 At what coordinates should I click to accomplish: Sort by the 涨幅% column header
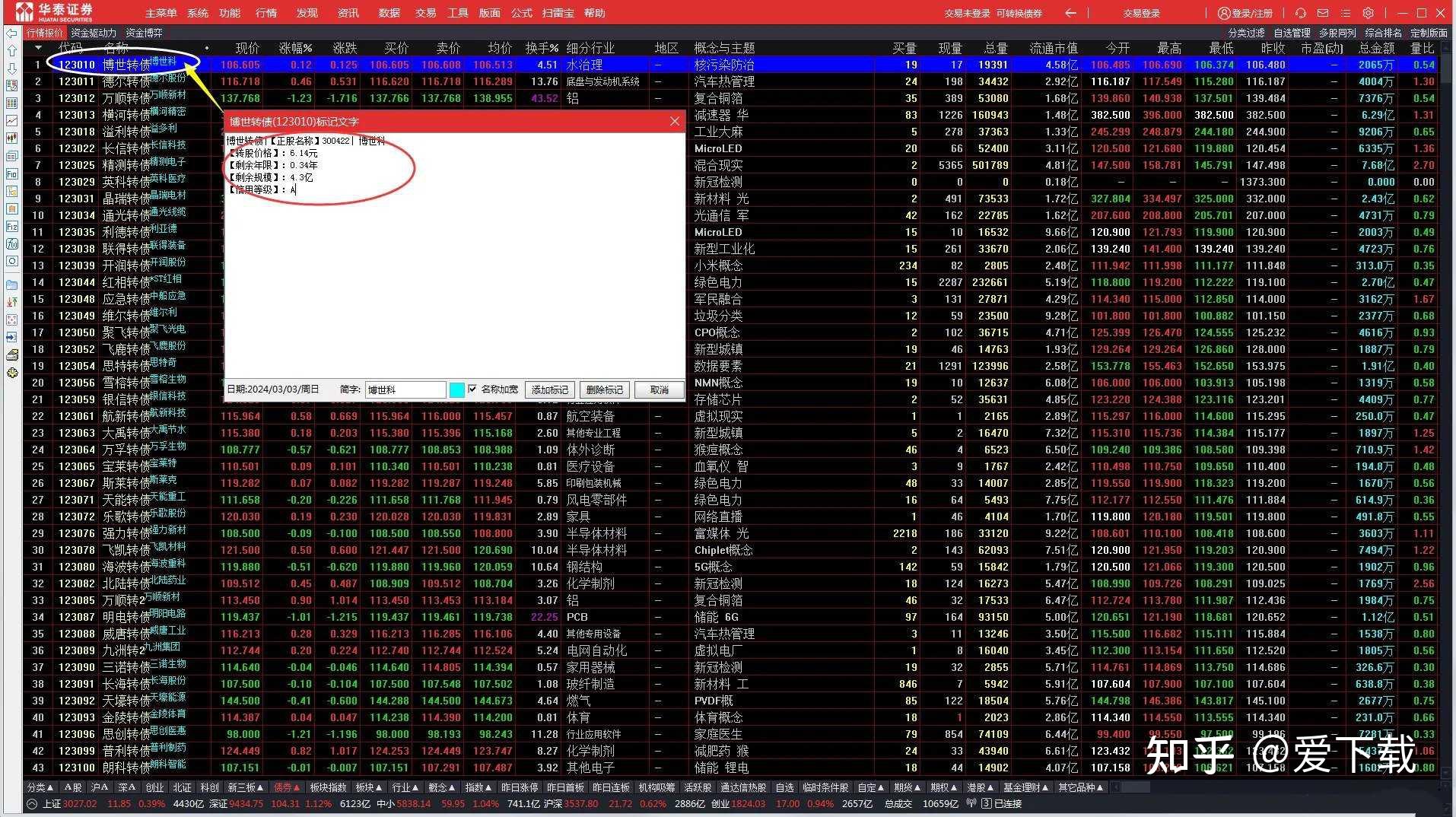pyautogui.click(x=295, y=48)
